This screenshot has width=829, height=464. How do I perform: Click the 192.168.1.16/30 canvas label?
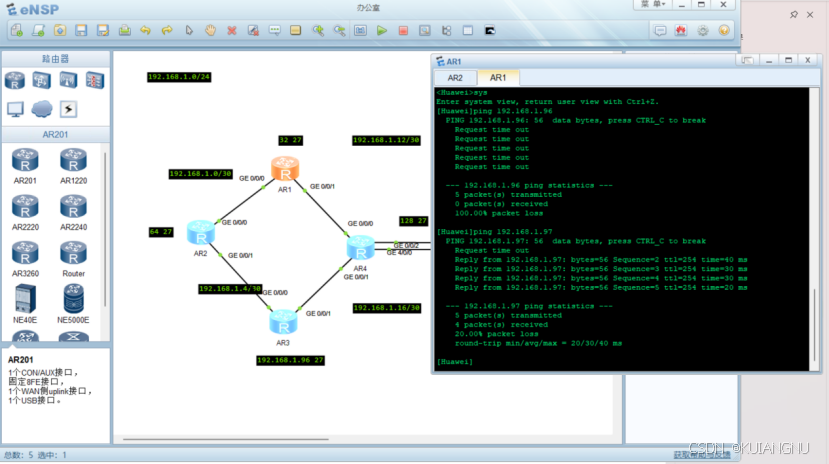pos(387,308)
